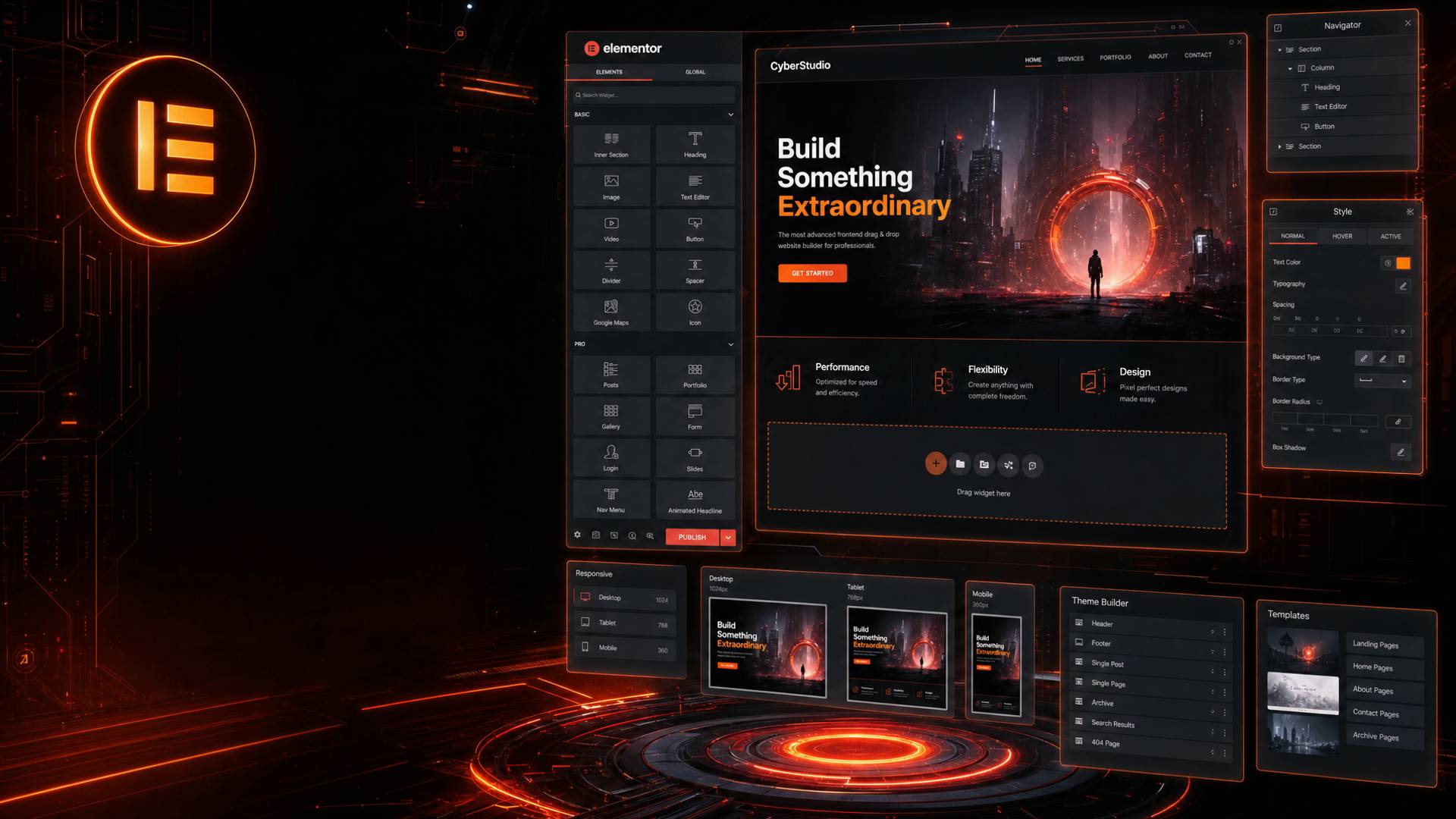The image size is (1456, 819).
Task: Click the sparkle icon in the drop area
Action: point(1008,465)
